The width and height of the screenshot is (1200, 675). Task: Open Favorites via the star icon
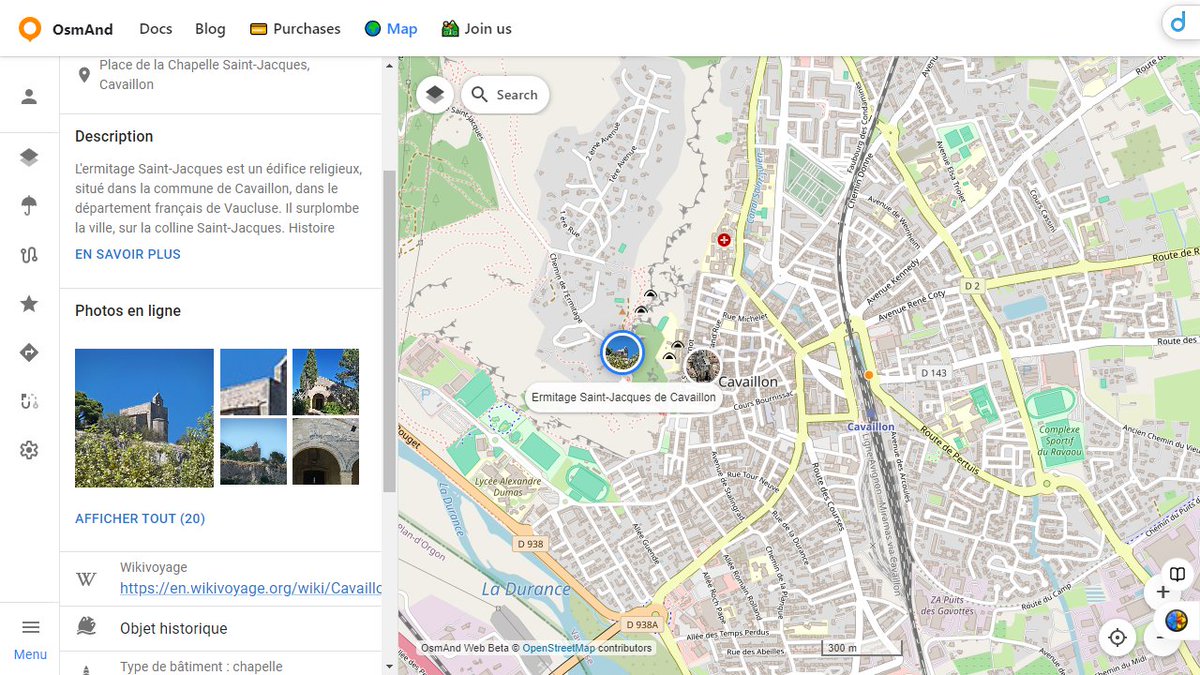click(x=29, y=303)
